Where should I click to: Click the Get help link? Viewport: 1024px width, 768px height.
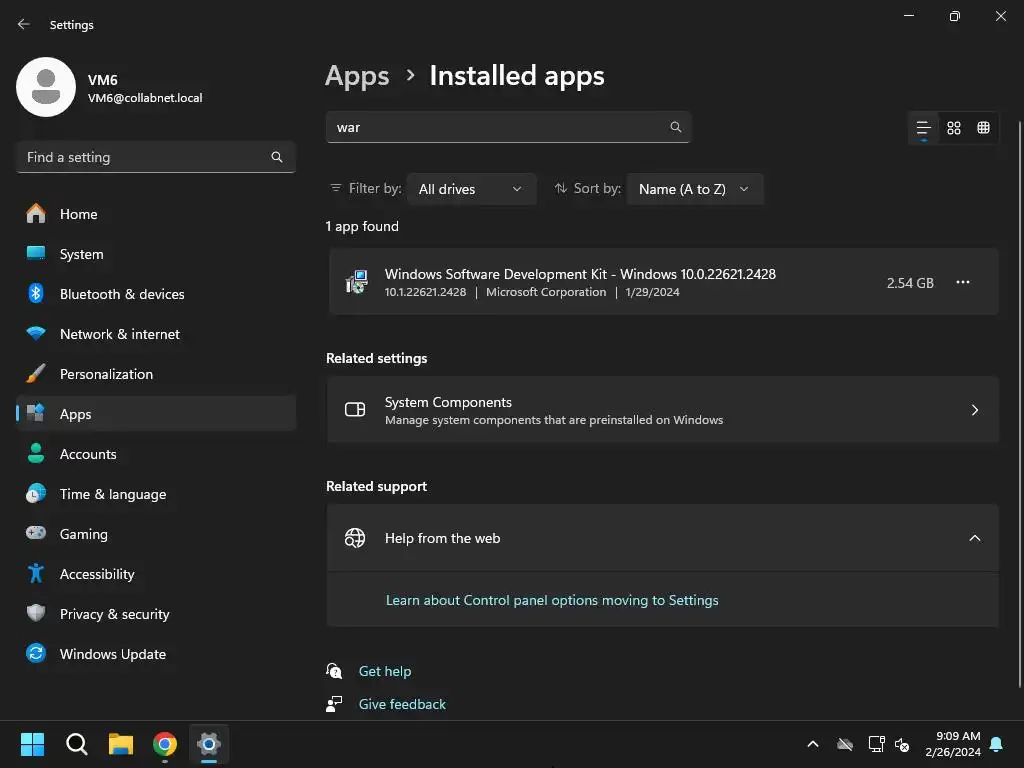[x=385, y=671]
